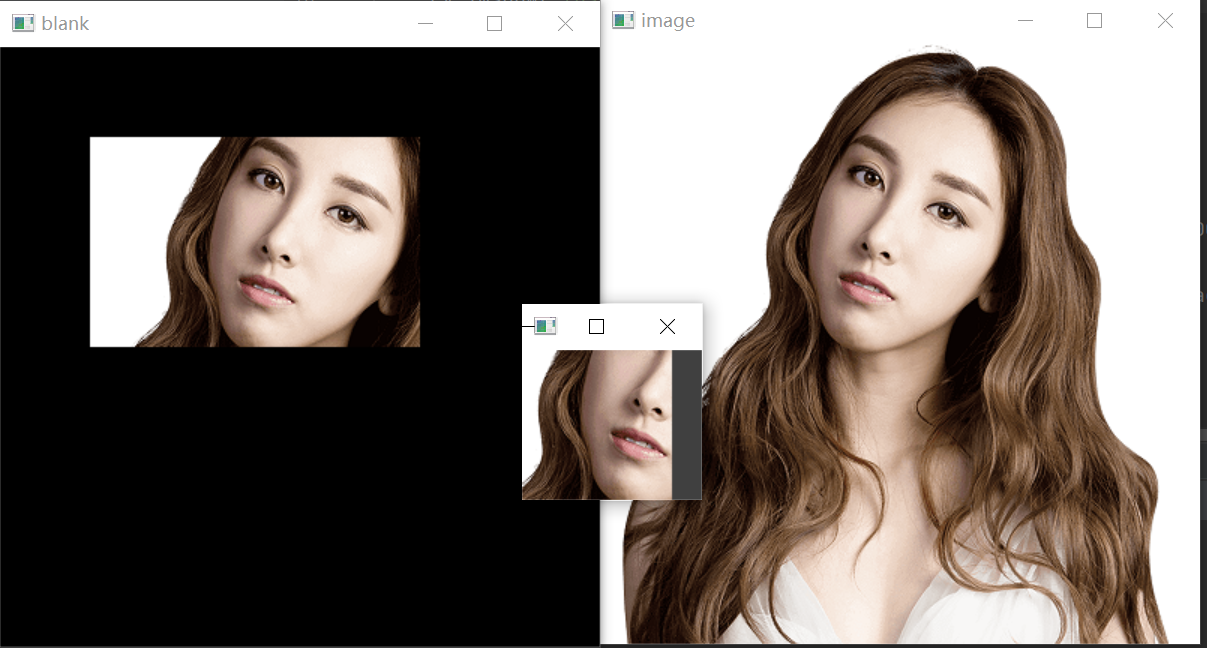1207x648 pixels.
Task: Select the "image" window title text
Action: 668,20
